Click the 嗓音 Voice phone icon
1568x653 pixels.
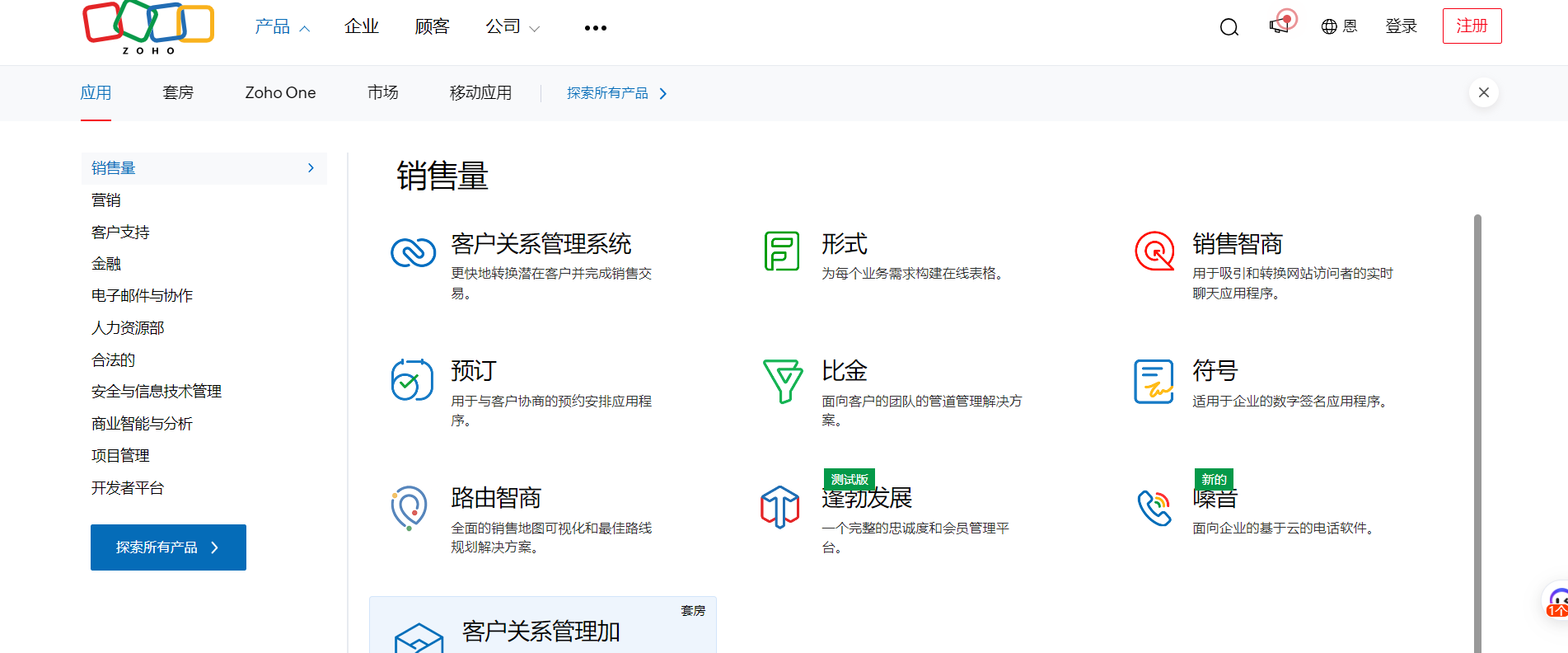pos(1155,507)
